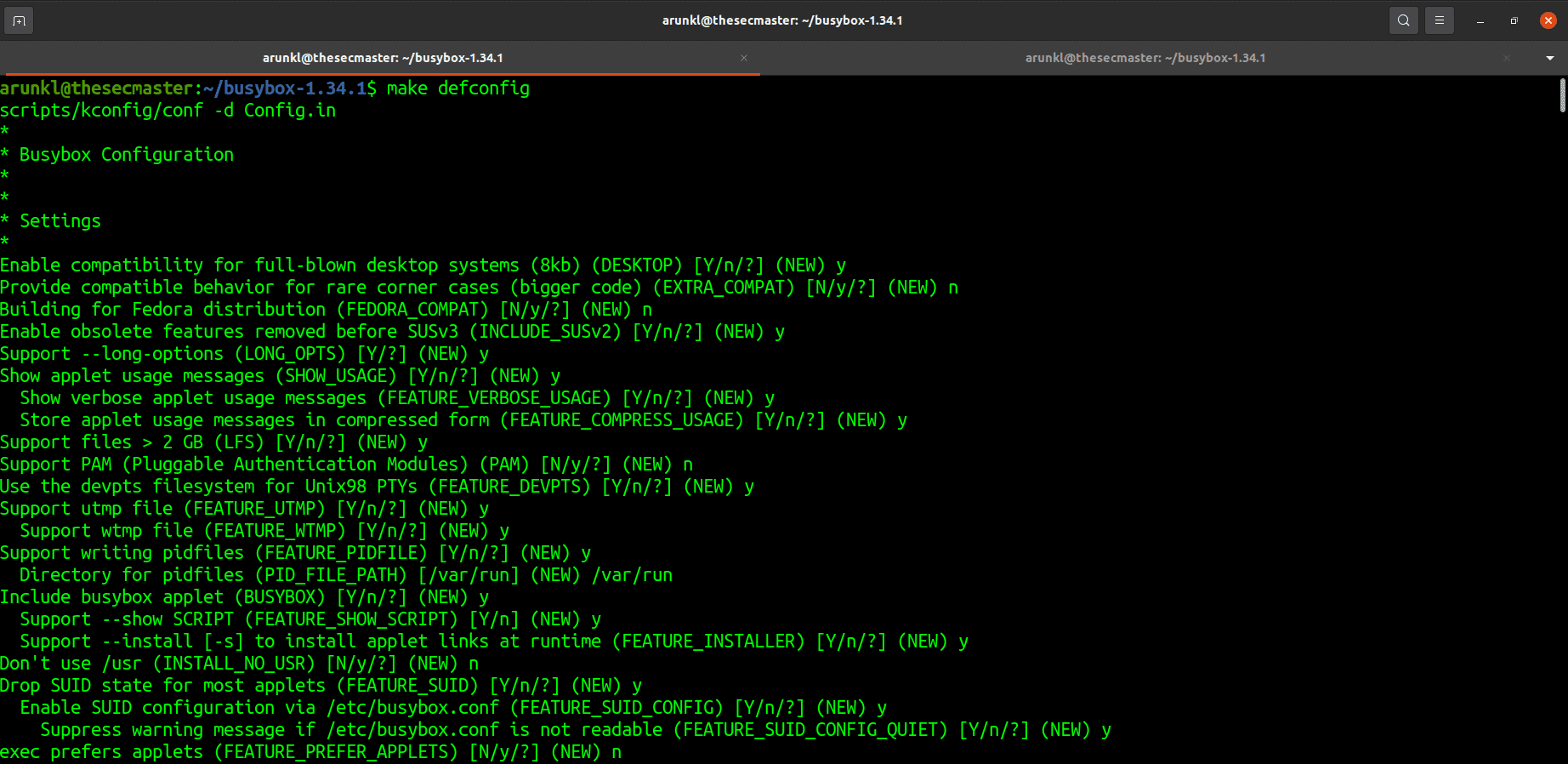Viewport: 1568px width, 764px height.
Task: Click the 'arunkl@thesecmaster' shell prompt
Action: 97,88
